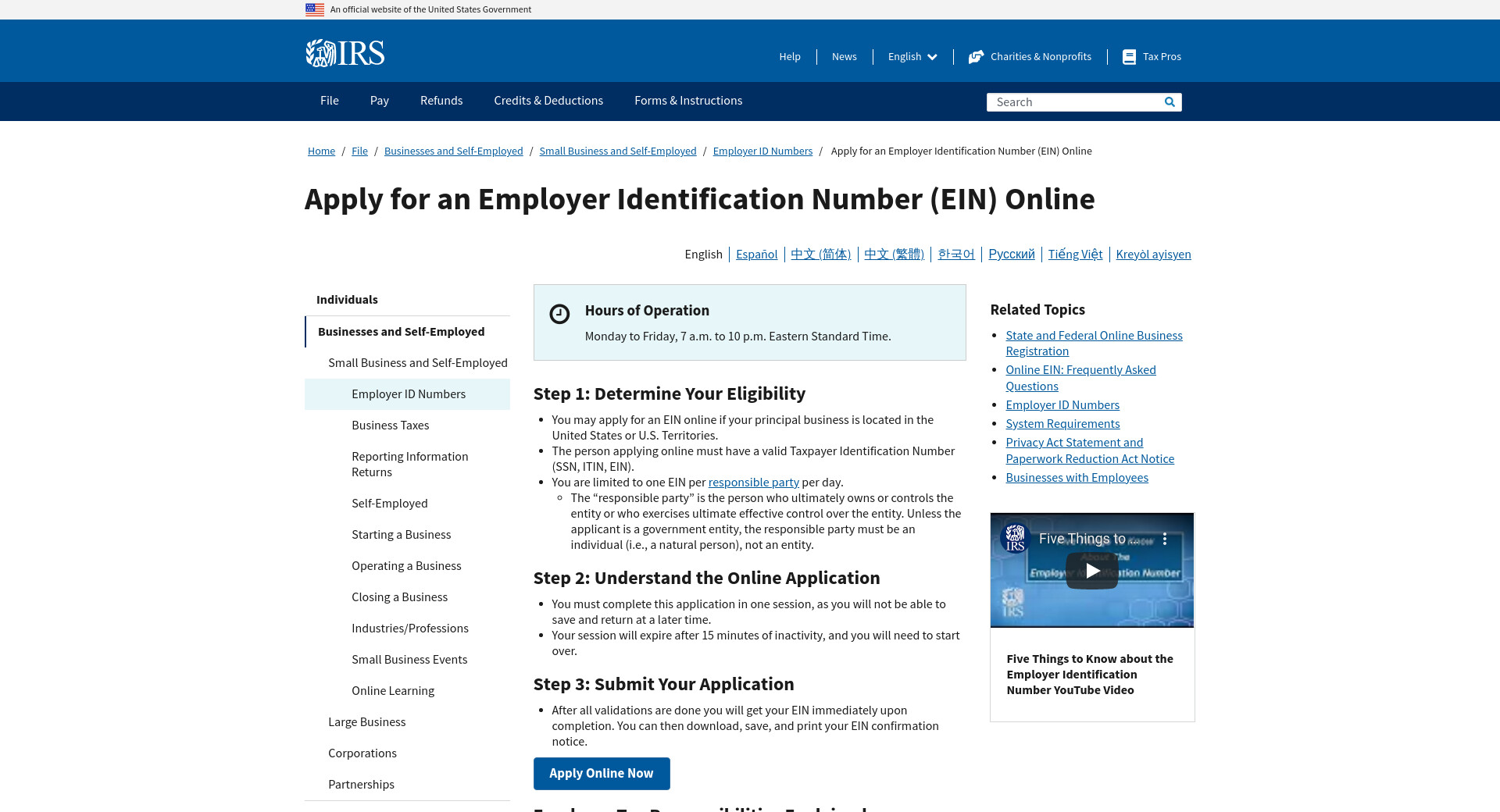The width and height of the screenshot is (1500, 812).
Task: Open Corporations sidebar item
Action: [407, 753]
